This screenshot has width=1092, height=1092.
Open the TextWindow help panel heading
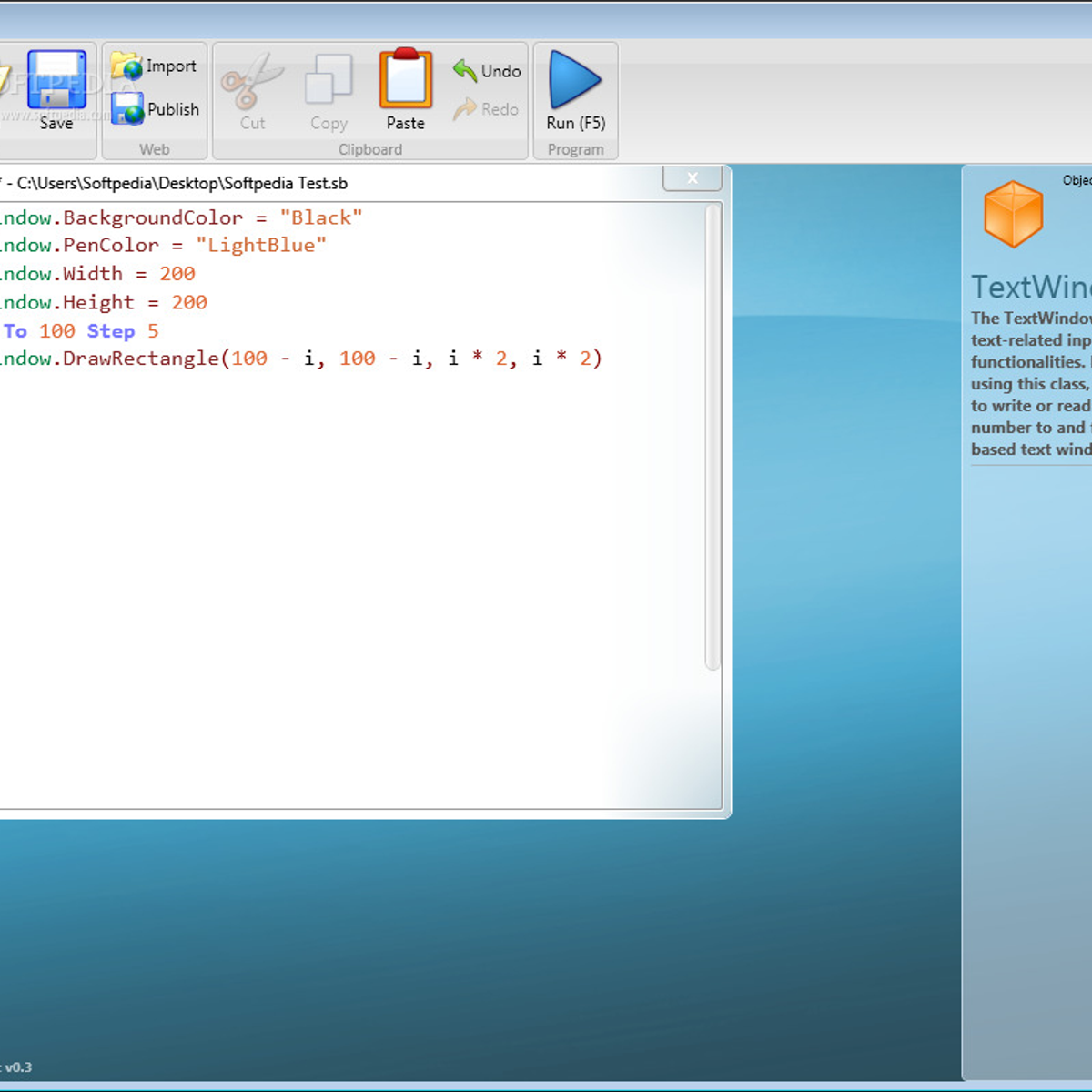click(x=1033, y=286)
